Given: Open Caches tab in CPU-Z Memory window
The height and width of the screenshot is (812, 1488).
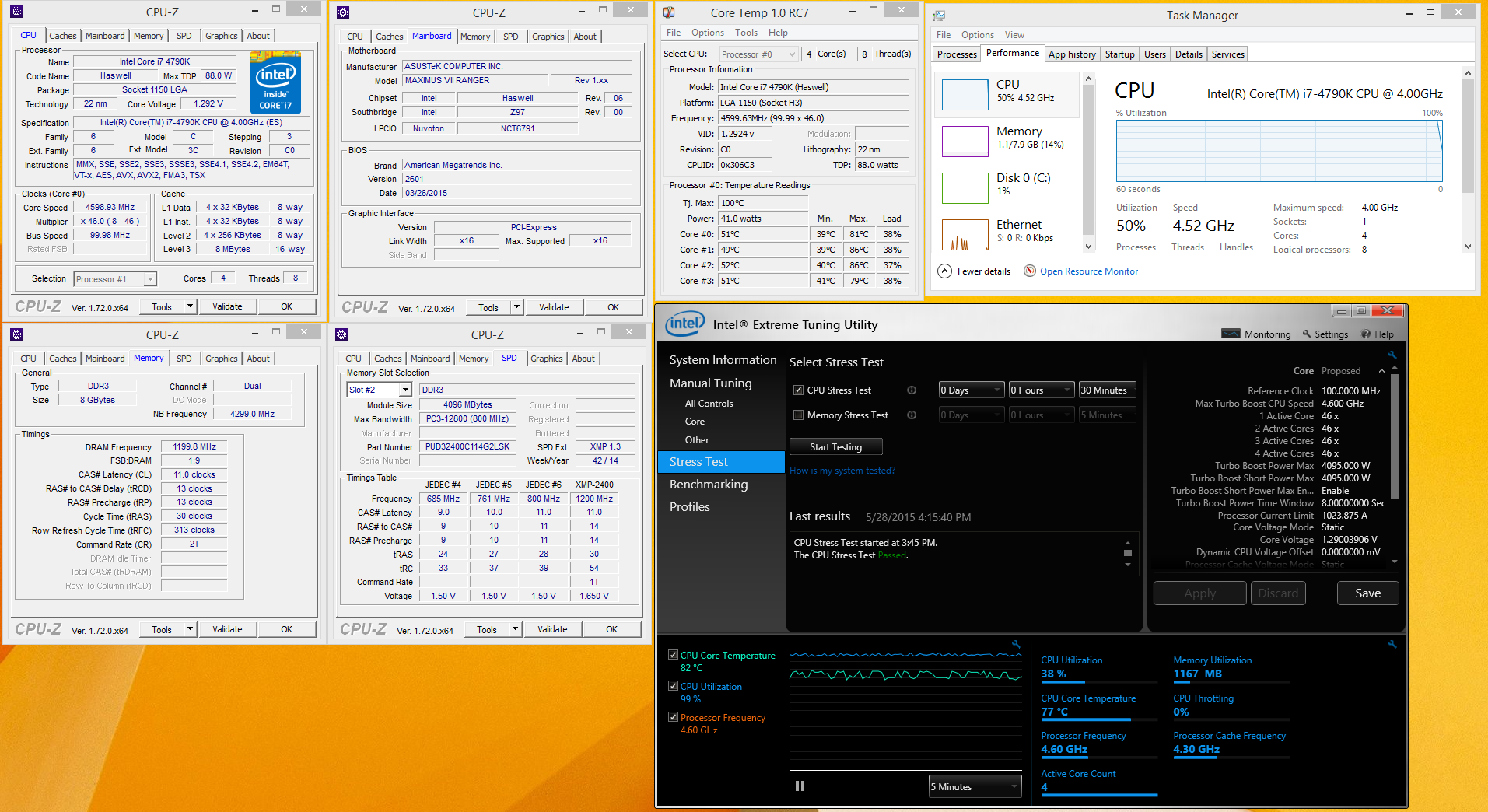Looking at the screenshot, I should click(63, 359).
